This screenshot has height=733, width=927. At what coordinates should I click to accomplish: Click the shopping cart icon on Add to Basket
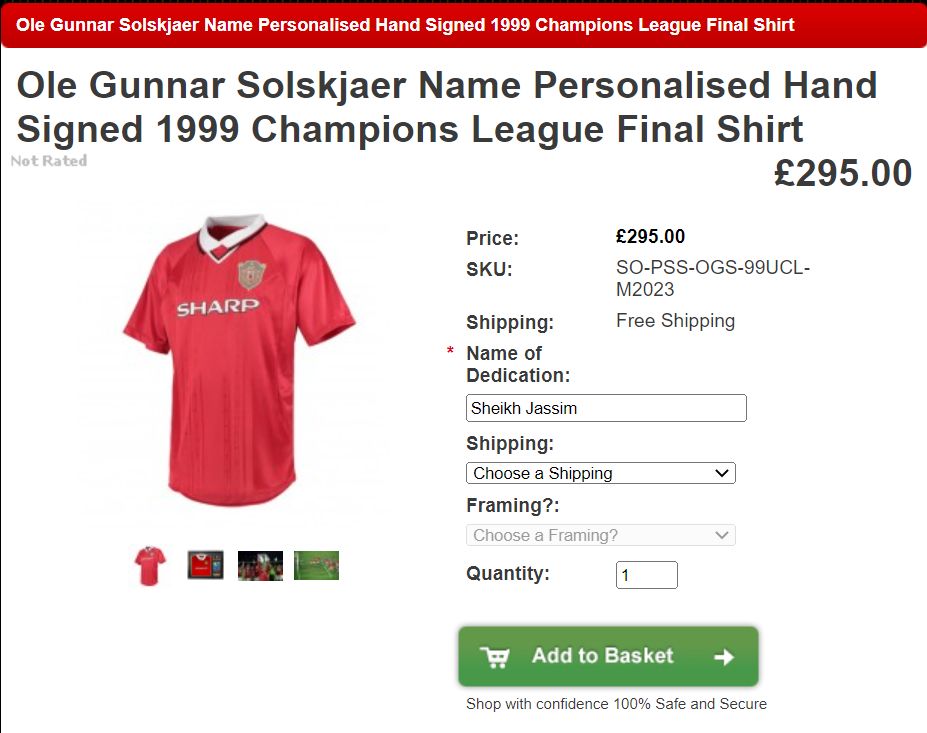(x=495, y=657)
